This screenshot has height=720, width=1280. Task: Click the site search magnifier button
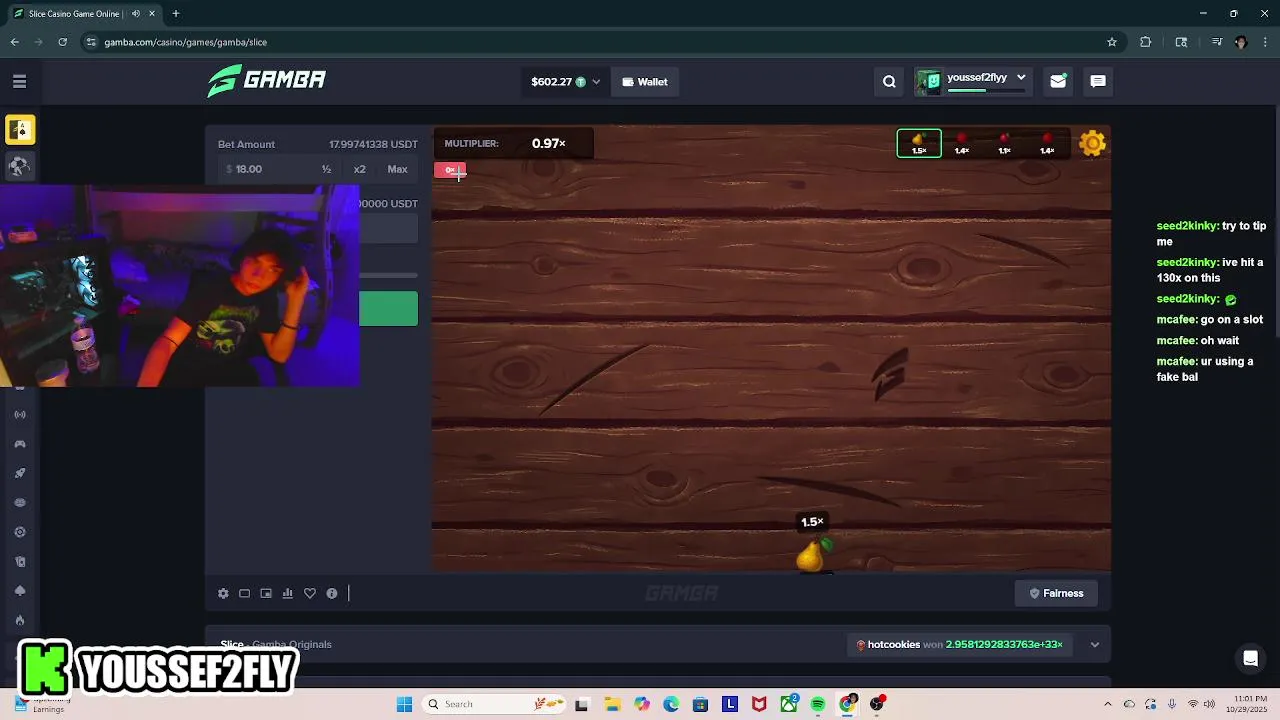coord(889,82)
